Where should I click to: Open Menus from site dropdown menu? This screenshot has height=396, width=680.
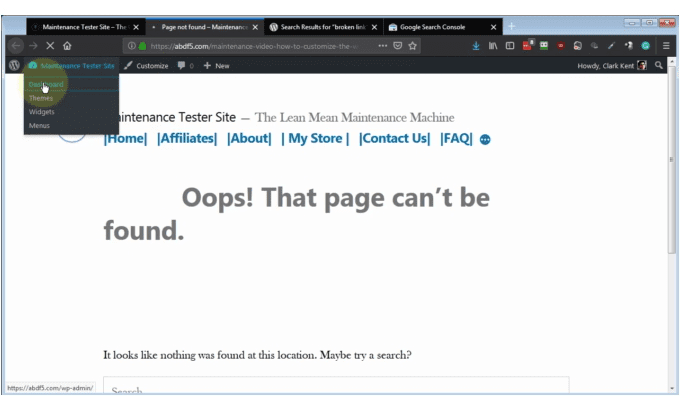click(x=39, y=126)
